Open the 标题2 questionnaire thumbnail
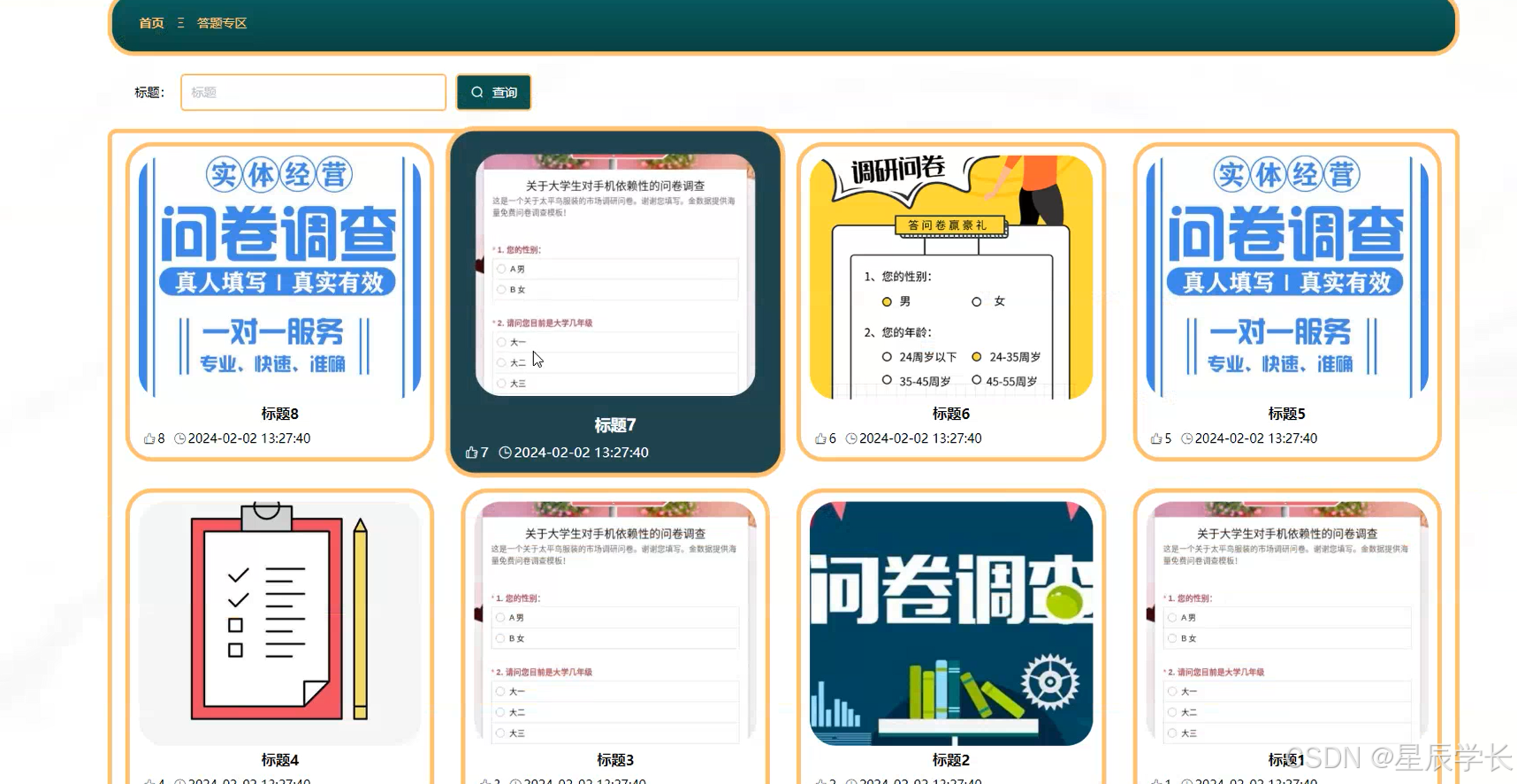The image size is (1517, 784). click(x=951, y=624)
